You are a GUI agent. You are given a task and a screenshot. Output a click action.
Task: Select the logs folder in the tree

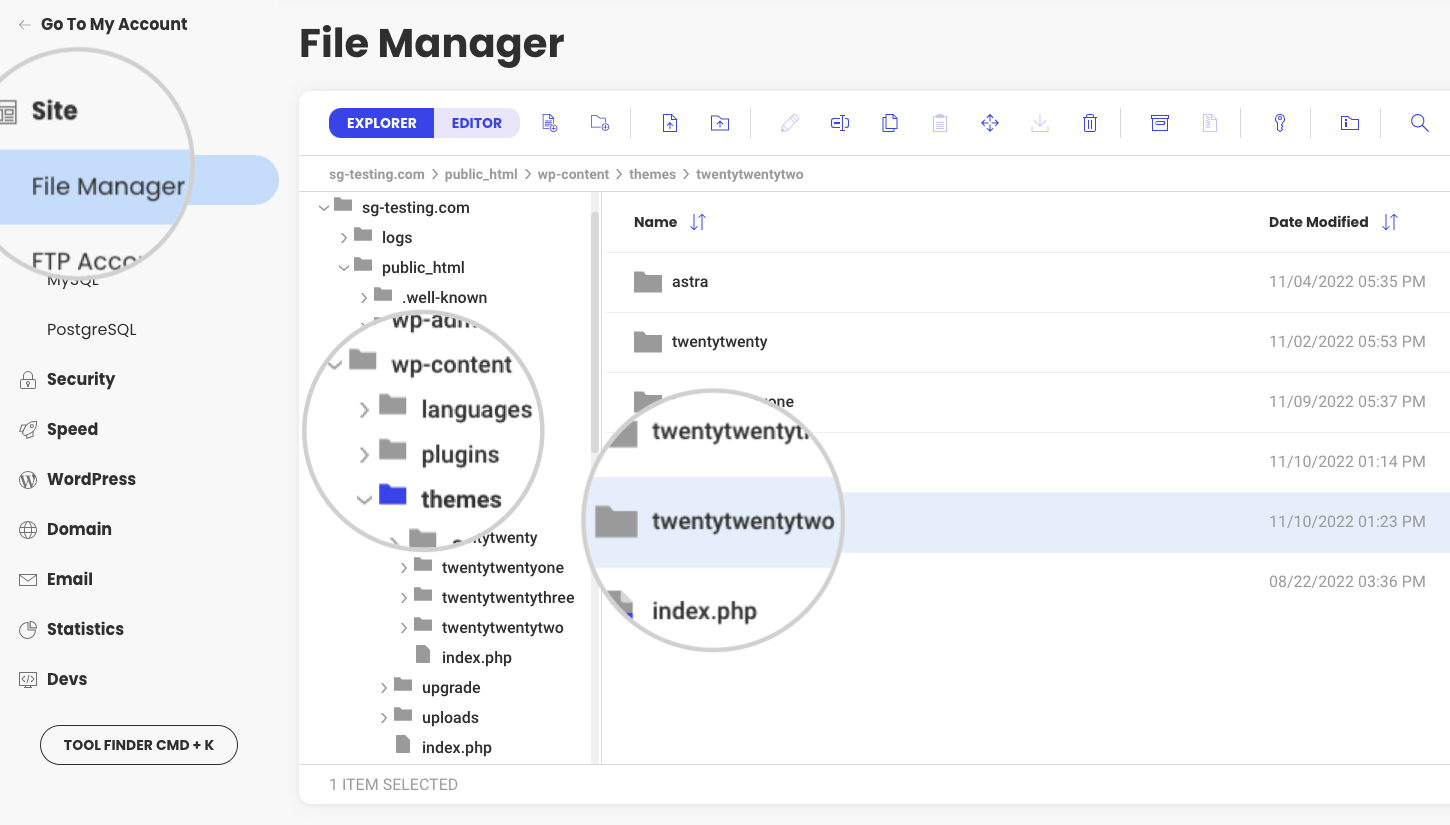[397, 238]
